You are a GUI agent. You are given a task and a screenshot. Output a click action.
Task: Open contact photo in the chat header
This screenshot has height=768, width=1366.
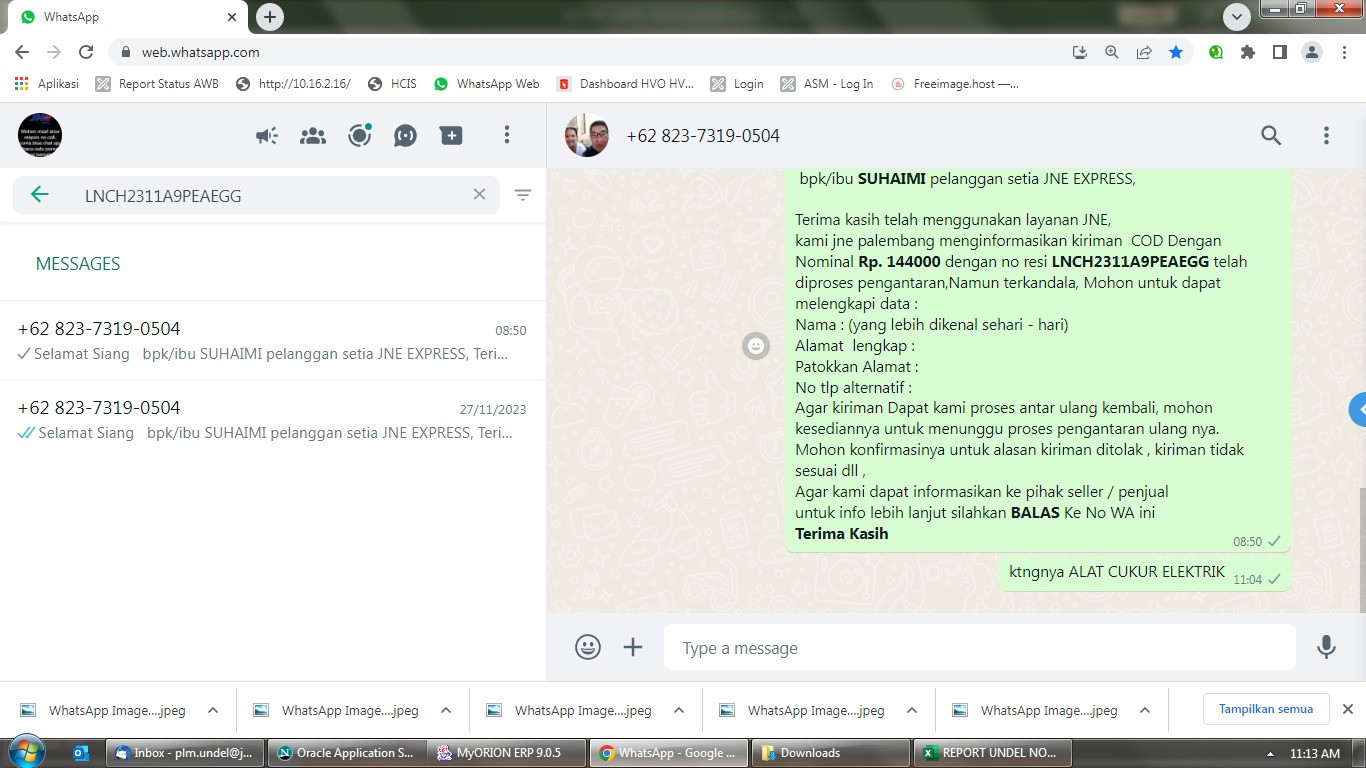pos(587,135)
